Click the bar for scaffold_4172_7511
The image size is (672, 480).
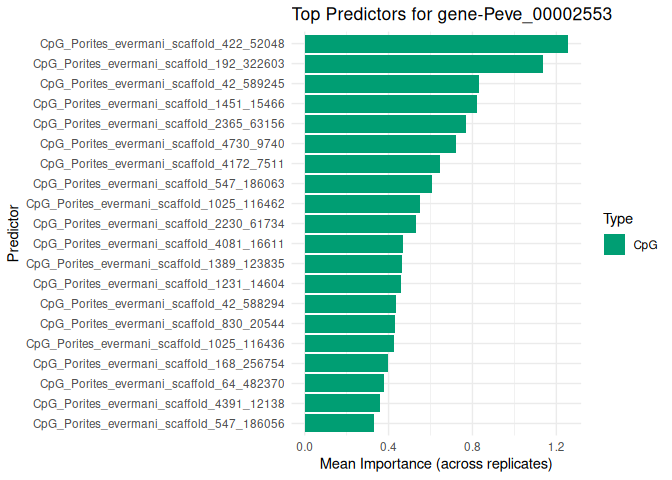pyautogui.click(x=372, y=164)
